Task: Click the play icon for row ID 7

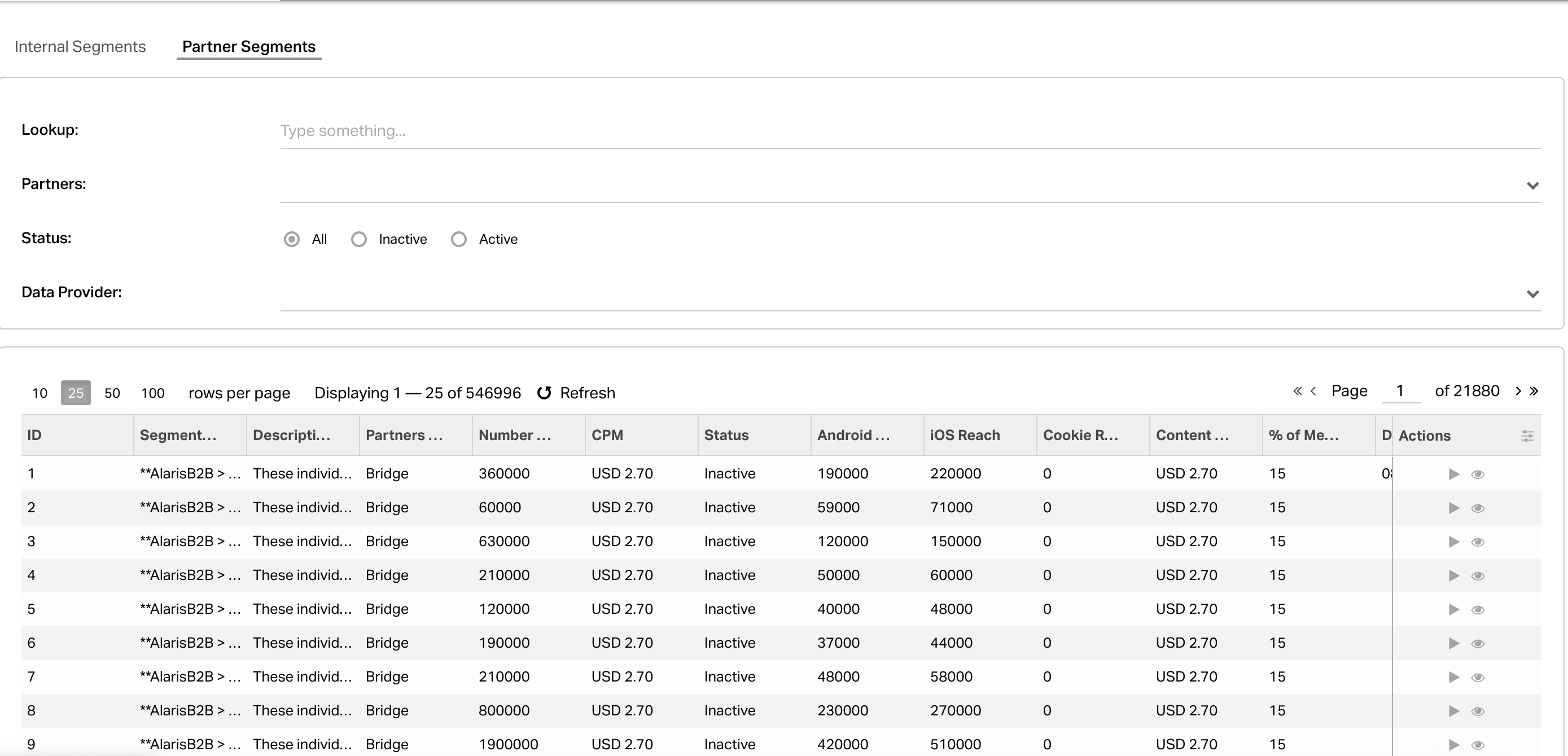Action: pyautogui.click(x=1453, y=677)
